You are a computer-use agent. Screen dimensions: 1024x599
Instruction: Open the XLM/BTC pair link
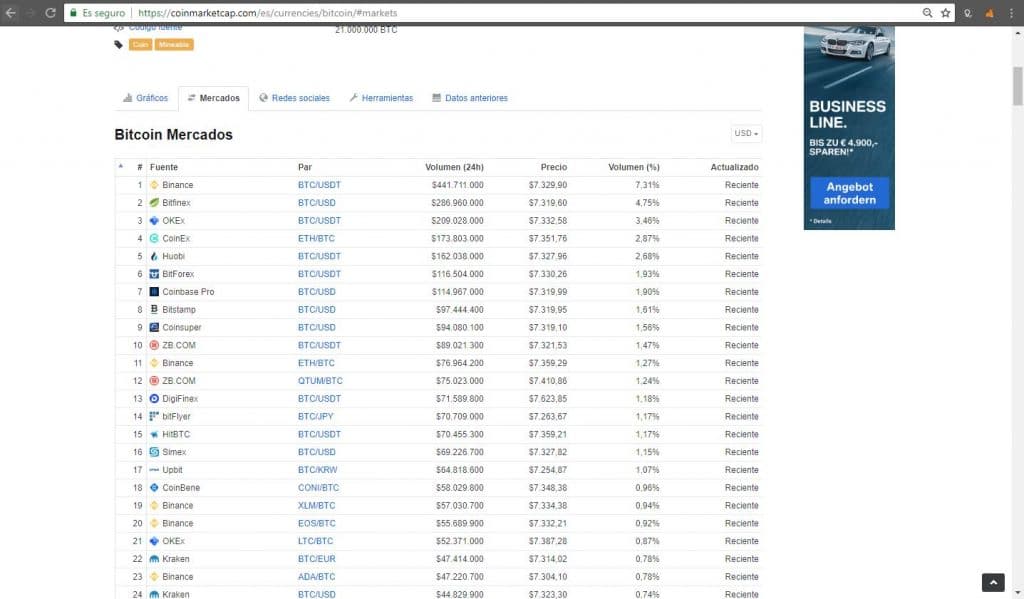click(x=317, y=506)
